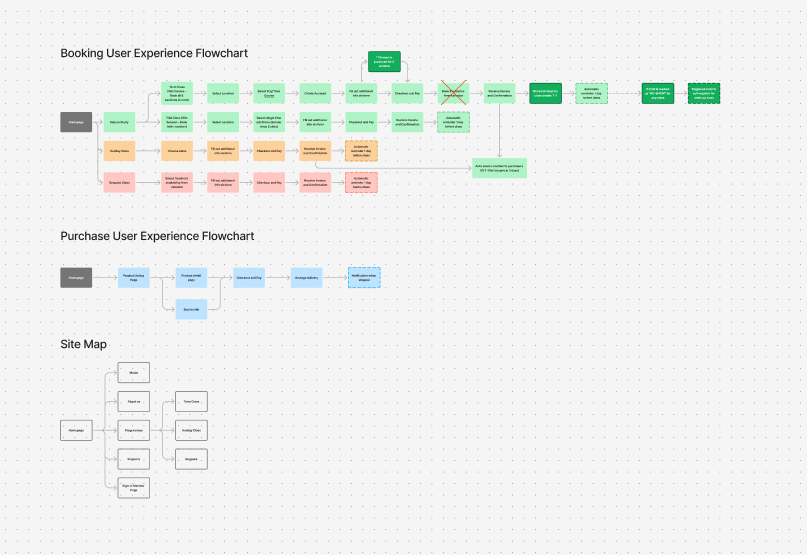This screenshot has height=555, width=807.
Task: Select the orange 'Choose class' node
Action: [x=177, y=151]
